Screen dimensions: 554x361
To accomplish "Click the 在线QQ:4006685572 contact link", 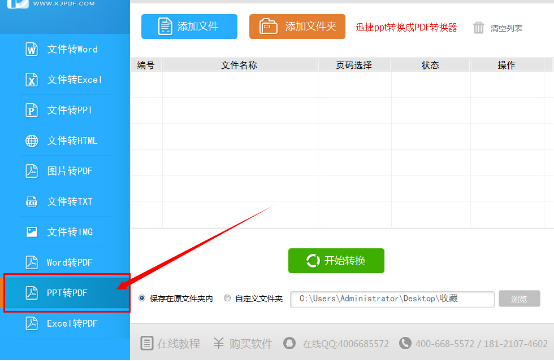I will point(346,344).
